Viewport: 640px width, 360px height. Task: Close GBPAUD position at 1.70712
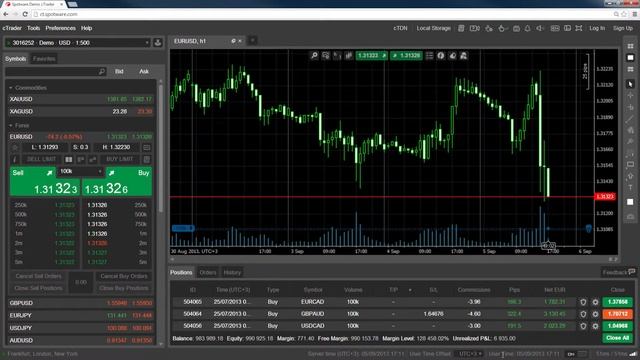(x=617, y=314)
